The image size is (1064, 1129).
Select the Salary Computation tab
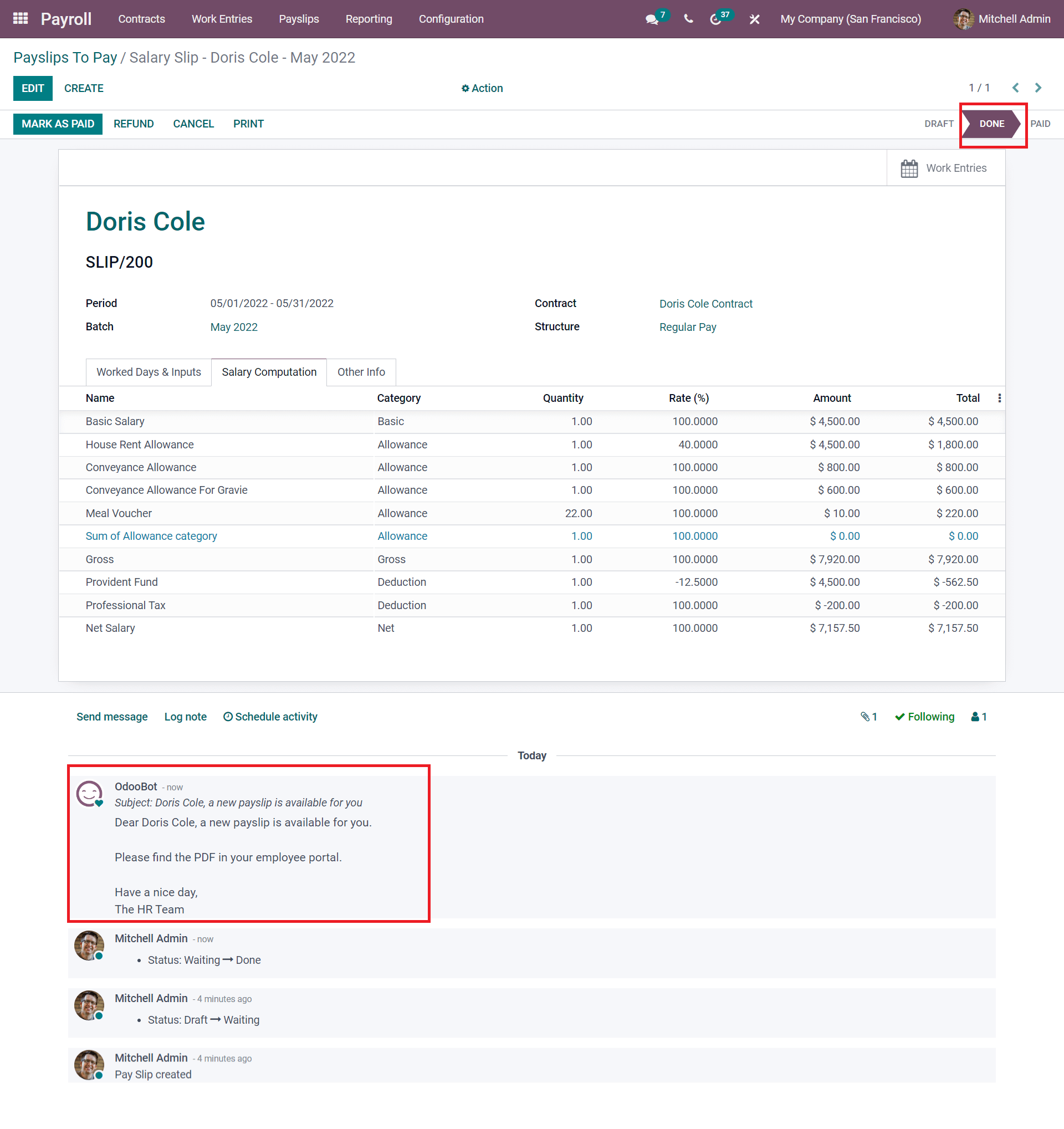269,371
